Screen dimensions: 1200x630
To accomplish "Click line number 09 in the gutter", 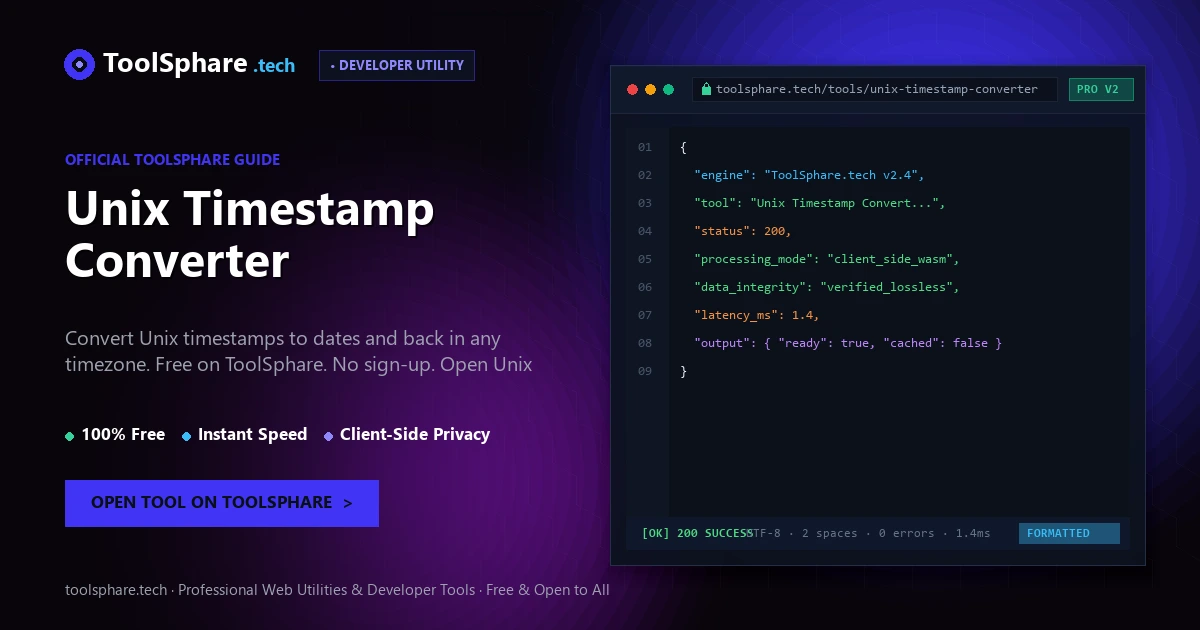I will tap(645, 371).
